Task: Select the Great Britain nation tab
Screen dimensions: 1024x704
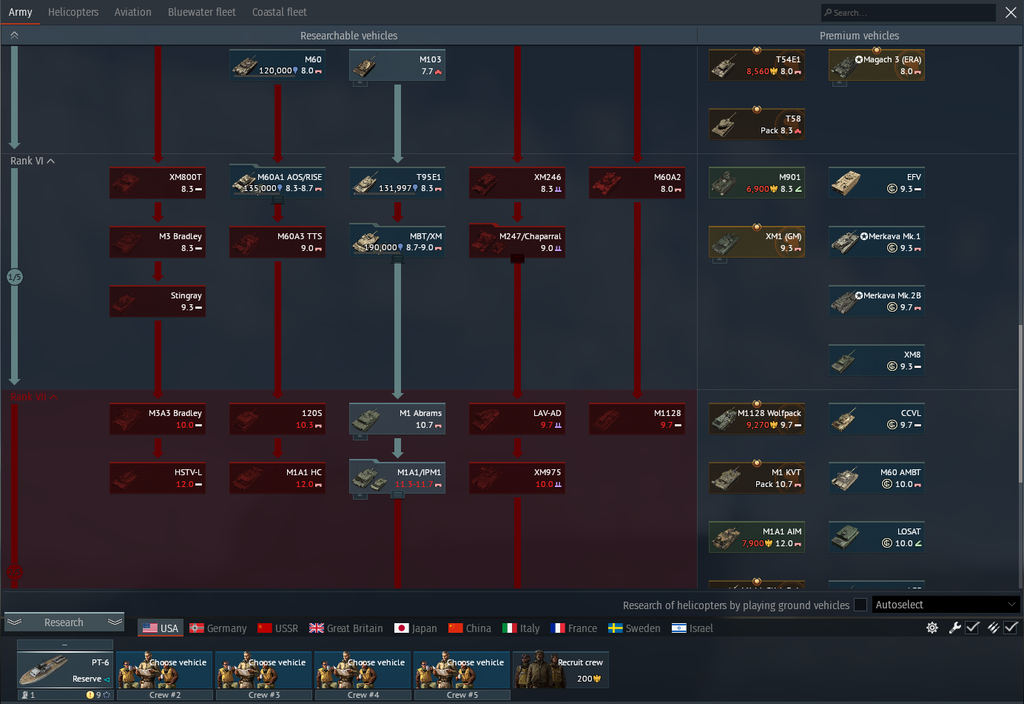Action: coord(346,628)
